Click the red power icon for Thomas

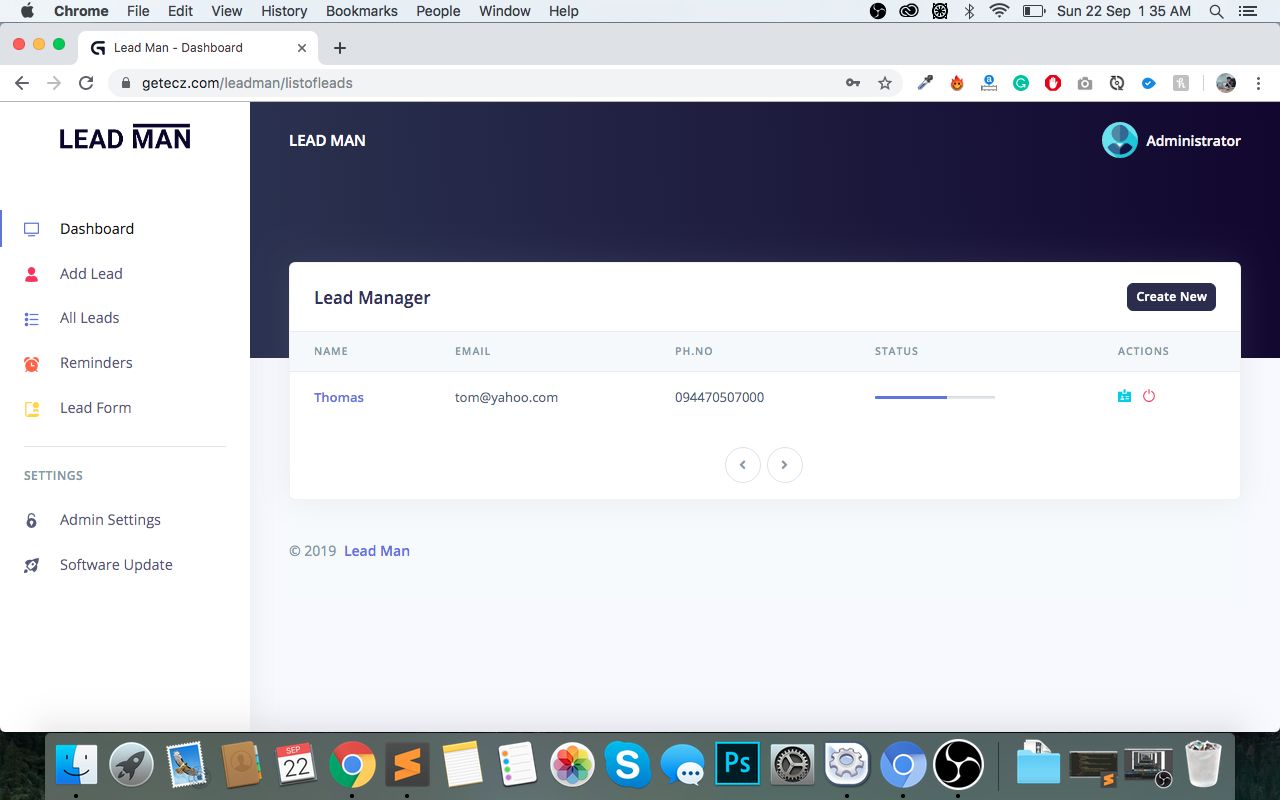click(x=1149, y=396)
